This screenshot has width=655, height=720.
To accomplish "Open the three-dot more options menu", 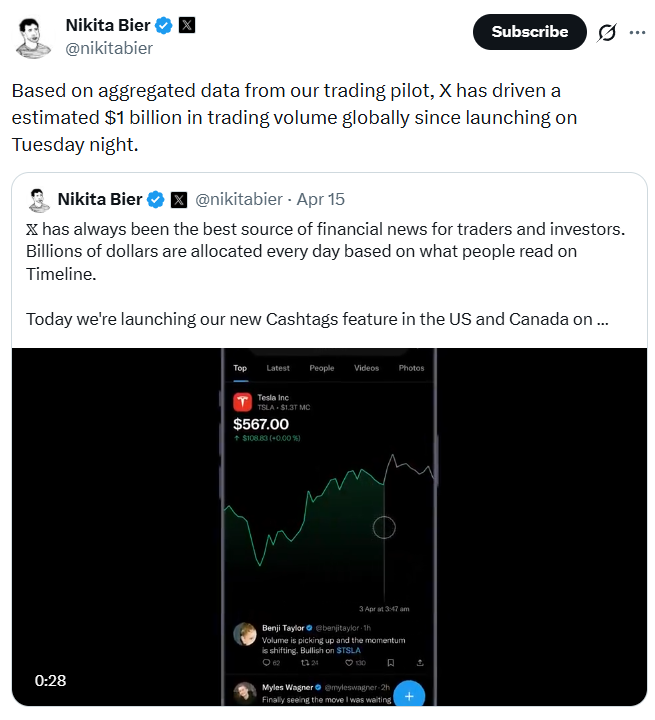I will (637, 32).
